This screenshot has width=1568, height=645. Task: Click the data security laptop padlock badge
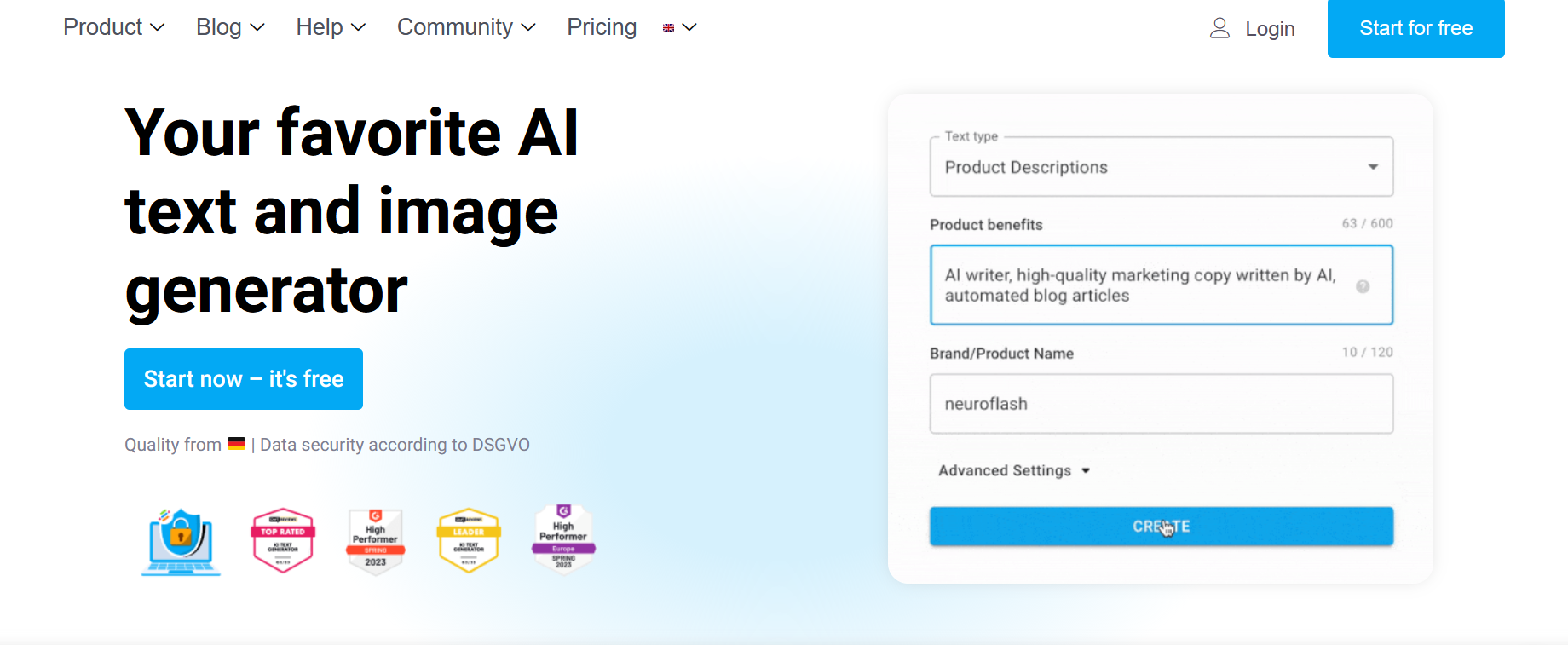(x=181, y=542)
